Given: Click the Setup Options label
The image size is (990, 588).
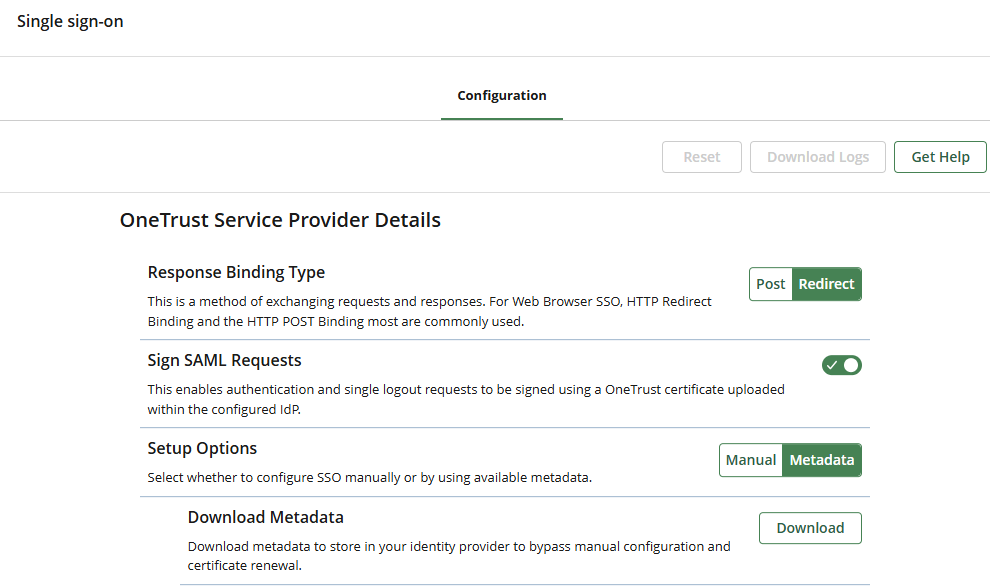Looking at the screenshot, I should pyautogui.click(x=202, y=448).
